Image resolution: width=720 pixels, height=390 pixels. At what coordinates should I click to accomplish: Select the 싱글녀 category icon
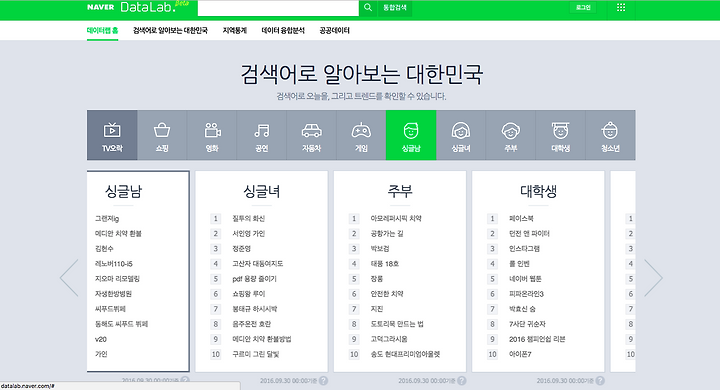pos(461,135)
